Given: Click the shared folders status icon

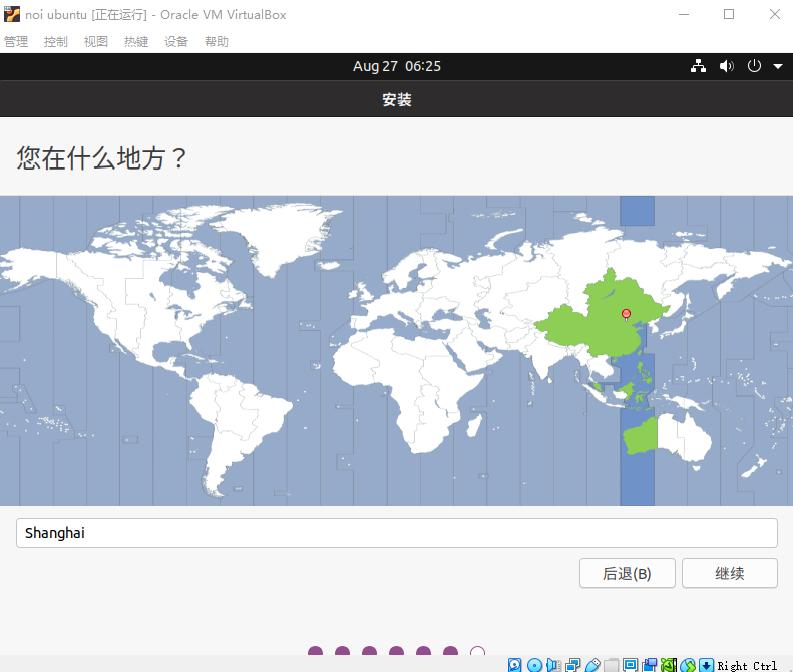Looking at the screenshot, I should click(611, 665).
